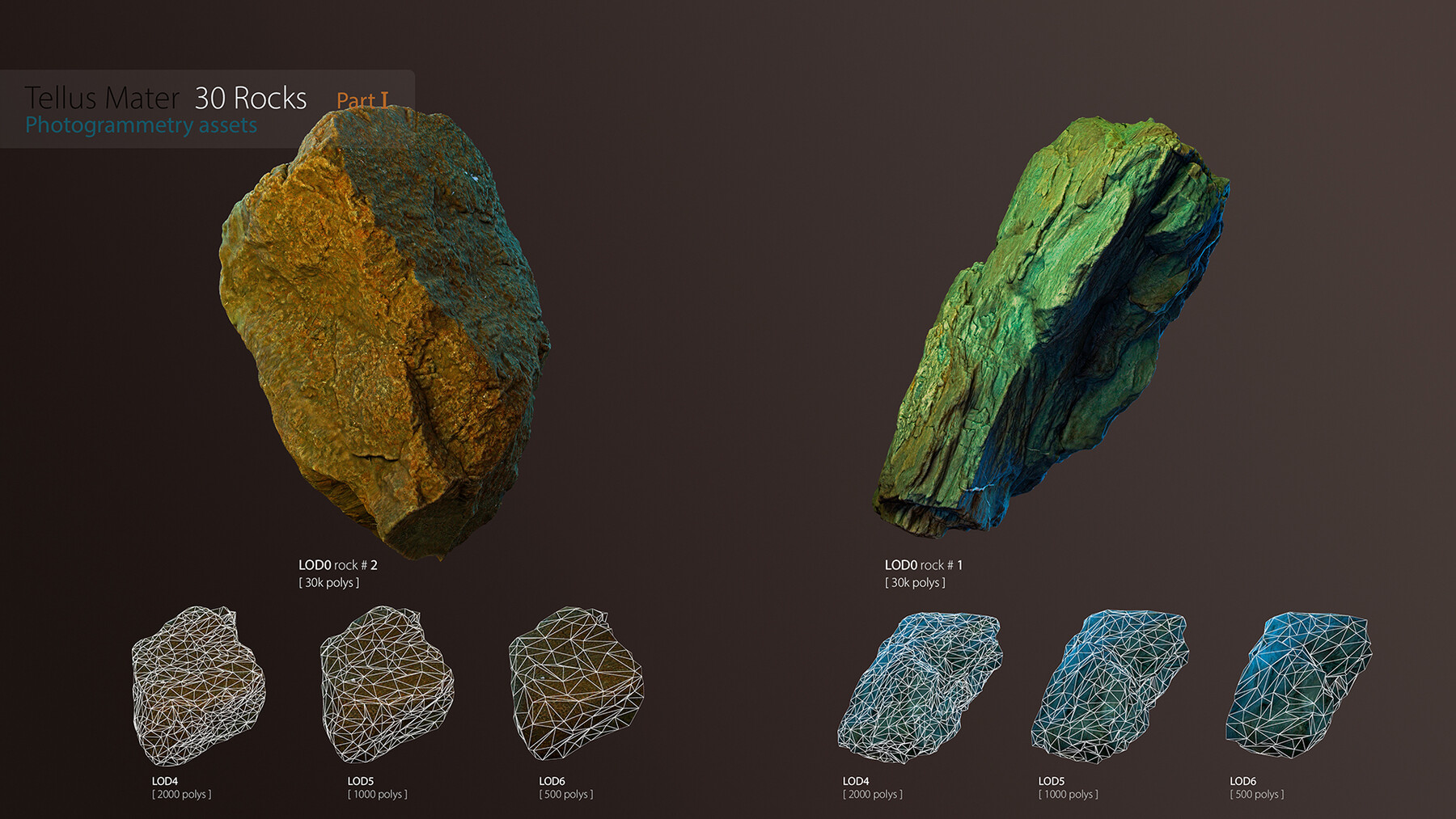Viewport: 1456px width, 819px height.
Task: Select the orange LOD4 wireframe rock with 2000 polys
Action: pos(198,686)
